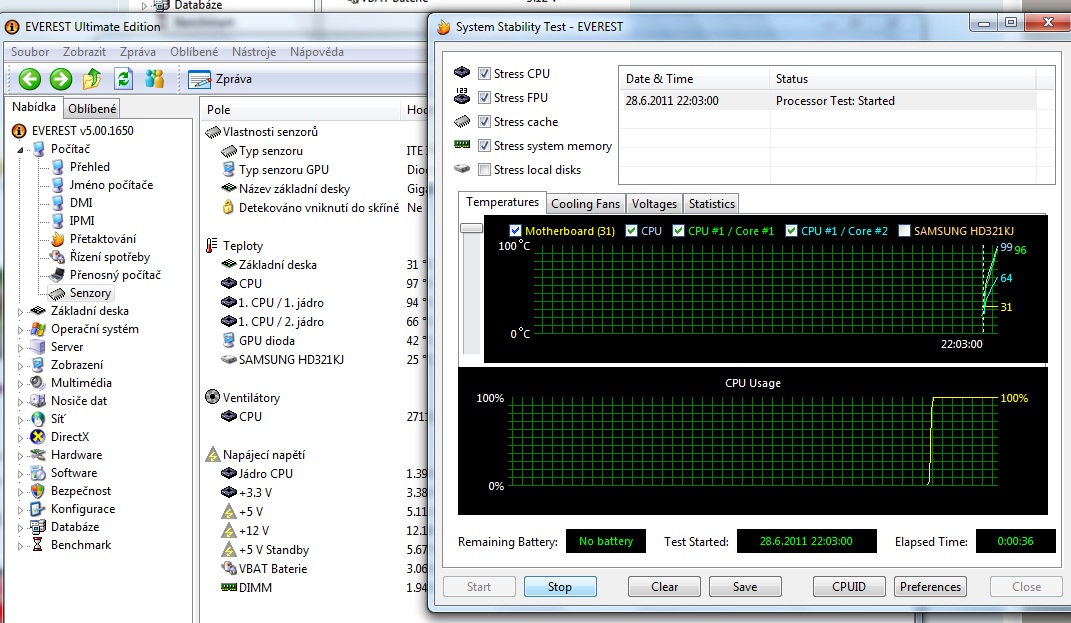The image size is (1071, 623).
Task: Select the Přenosný počítač laptop icon
Action: point(58,275)
